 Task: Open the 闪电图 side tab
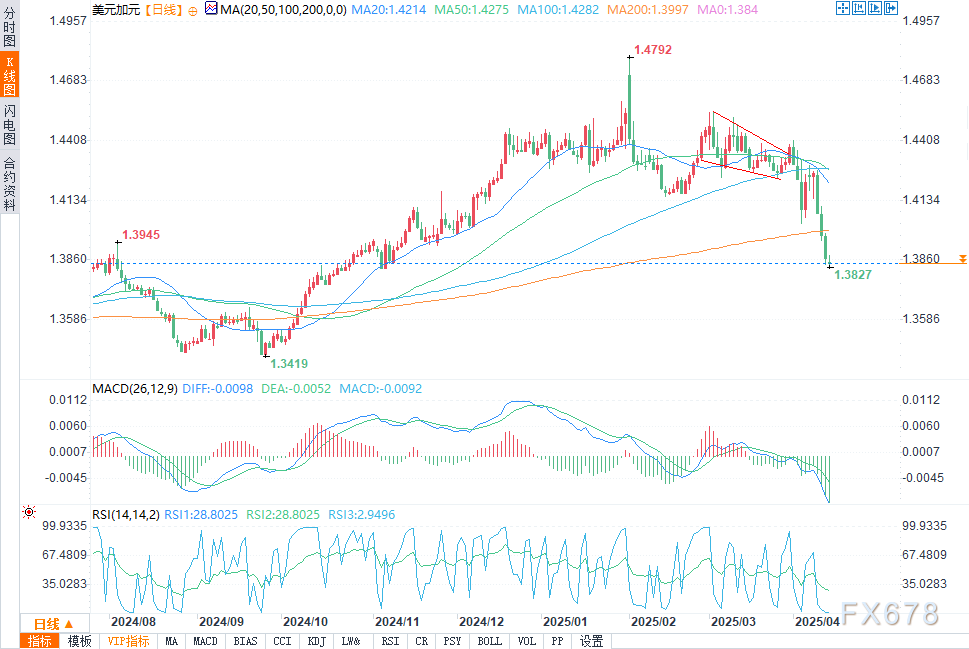[9, 124]
